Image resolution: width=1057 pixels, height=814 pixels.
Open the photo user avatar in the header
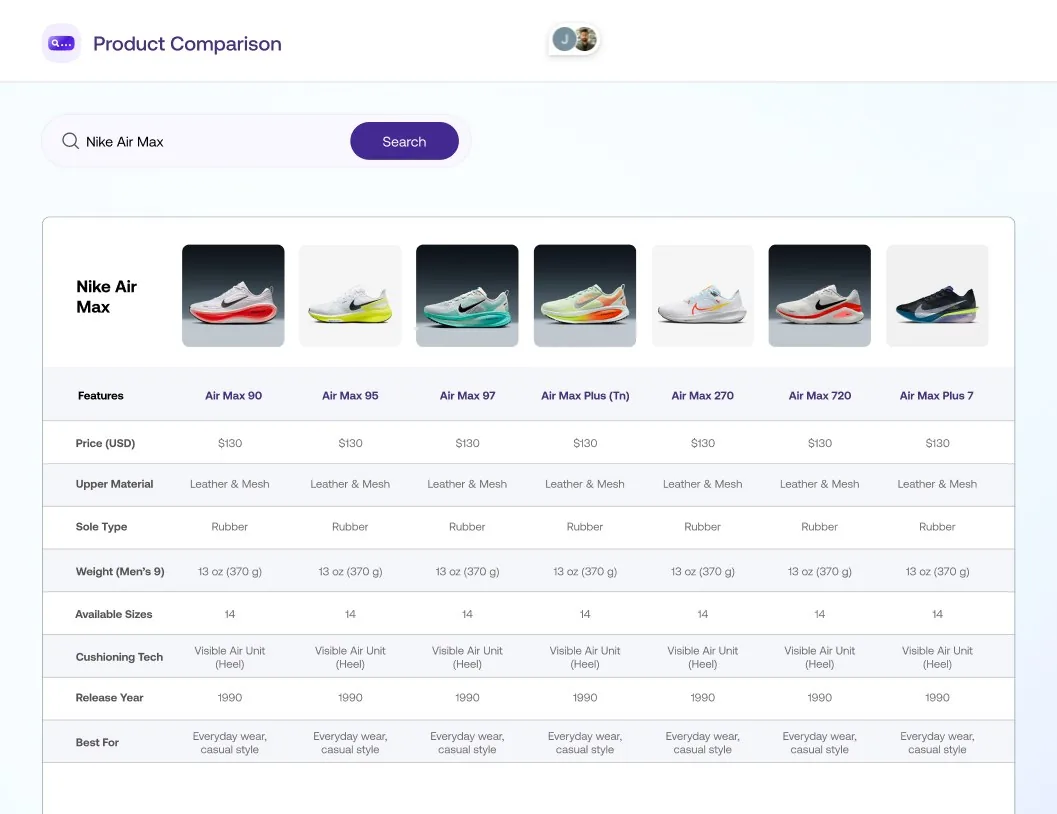[x=585, y=39]
